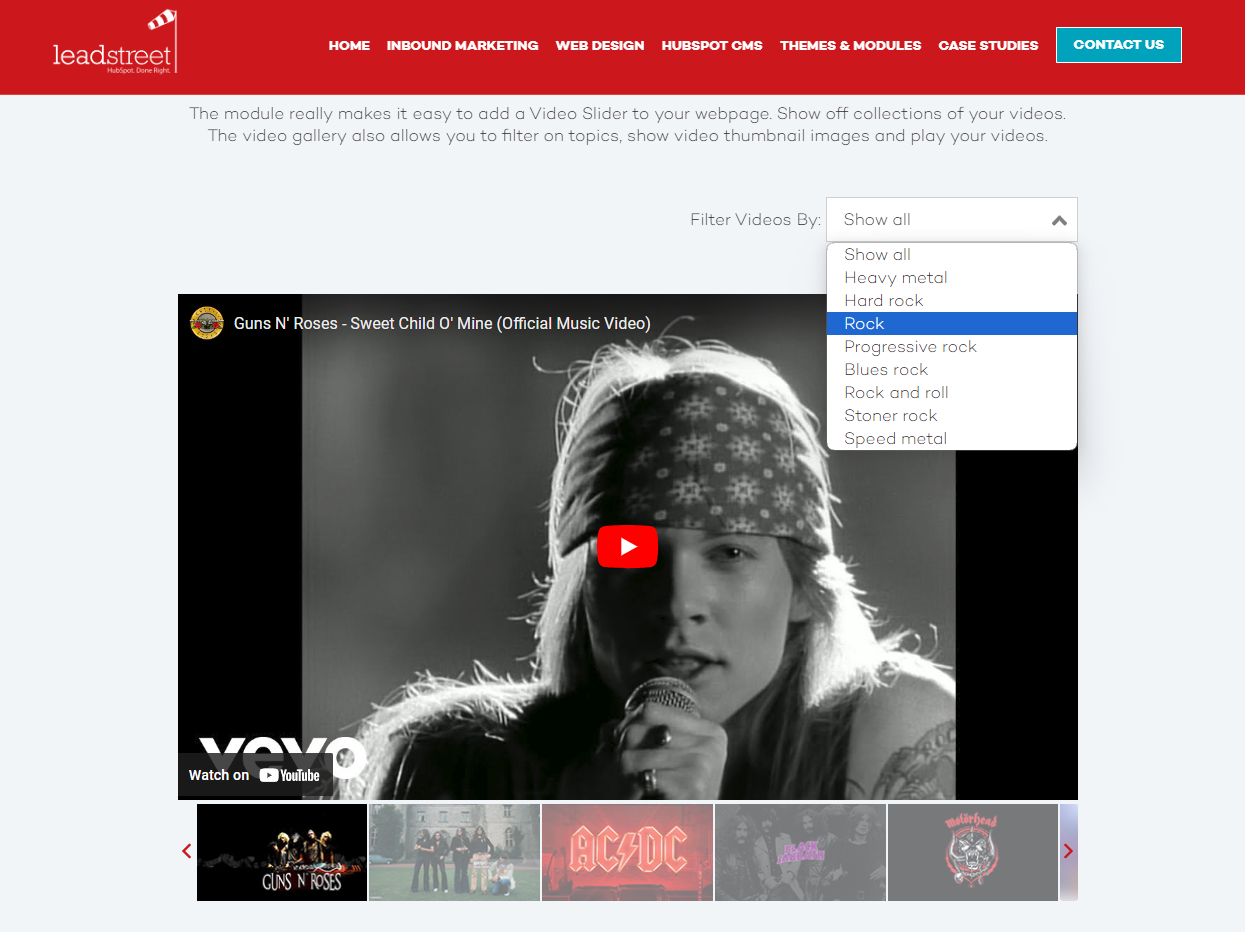Select Blues rock filter option
1245x932 pixels.
(952, 370)
